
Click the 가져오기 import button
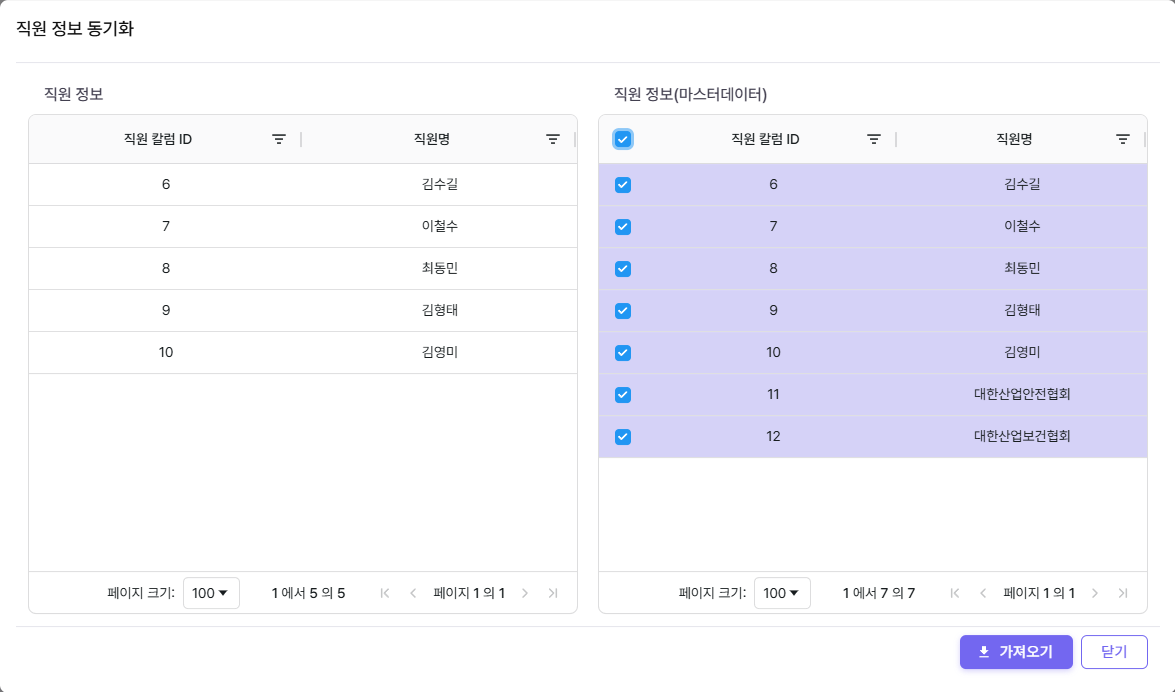point(1016,652)
